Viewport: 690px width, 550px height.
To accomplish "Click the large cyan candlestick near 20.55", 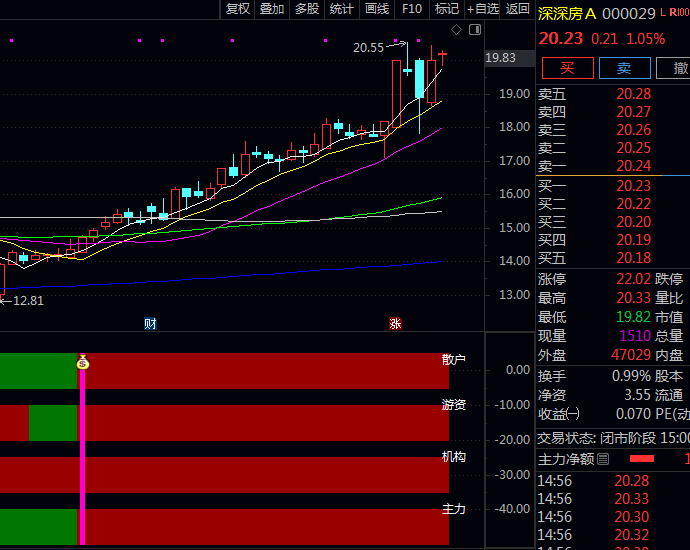I will pos(419,79).
